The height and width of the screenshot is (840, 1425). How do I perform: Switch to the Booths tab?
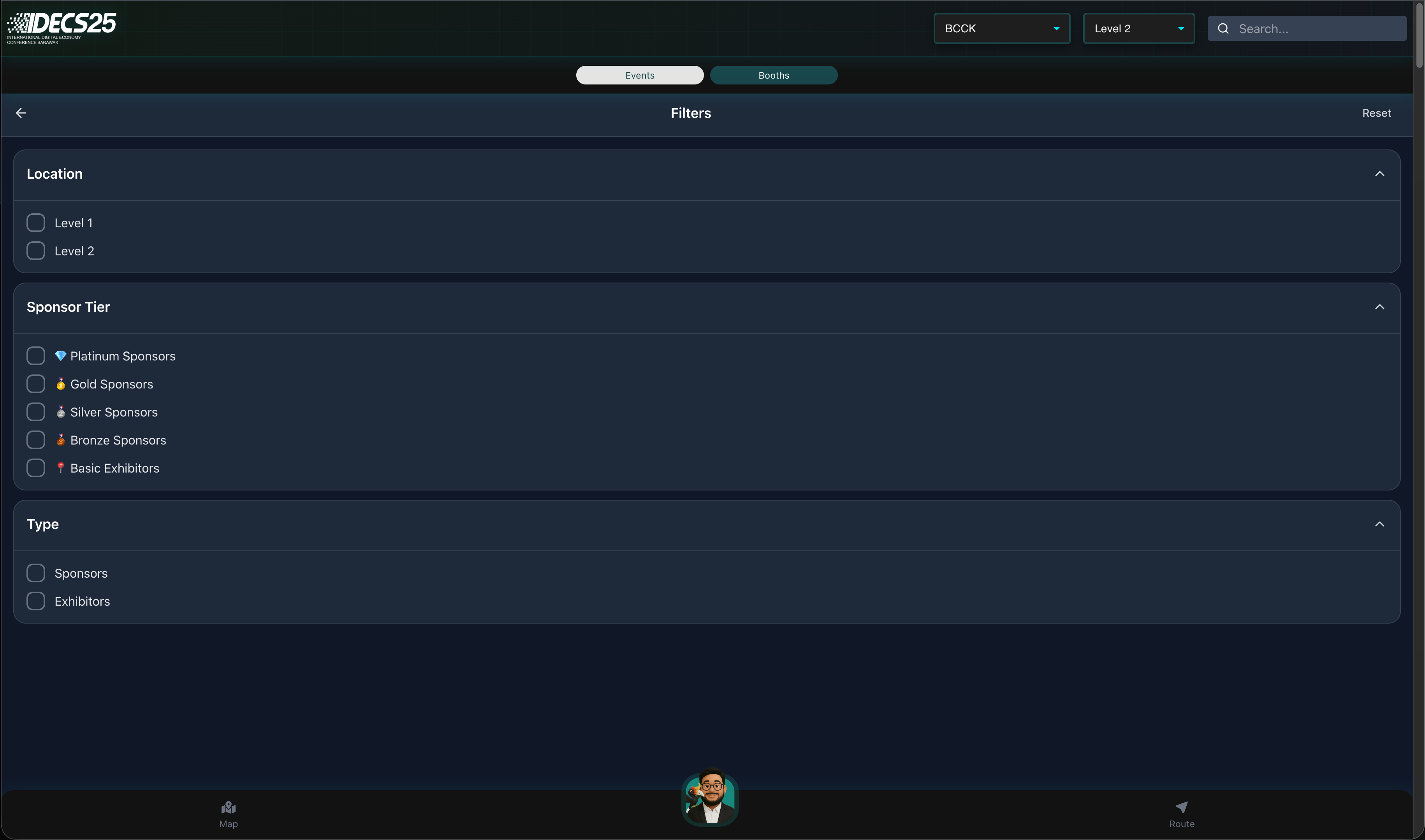coord(773,75)
